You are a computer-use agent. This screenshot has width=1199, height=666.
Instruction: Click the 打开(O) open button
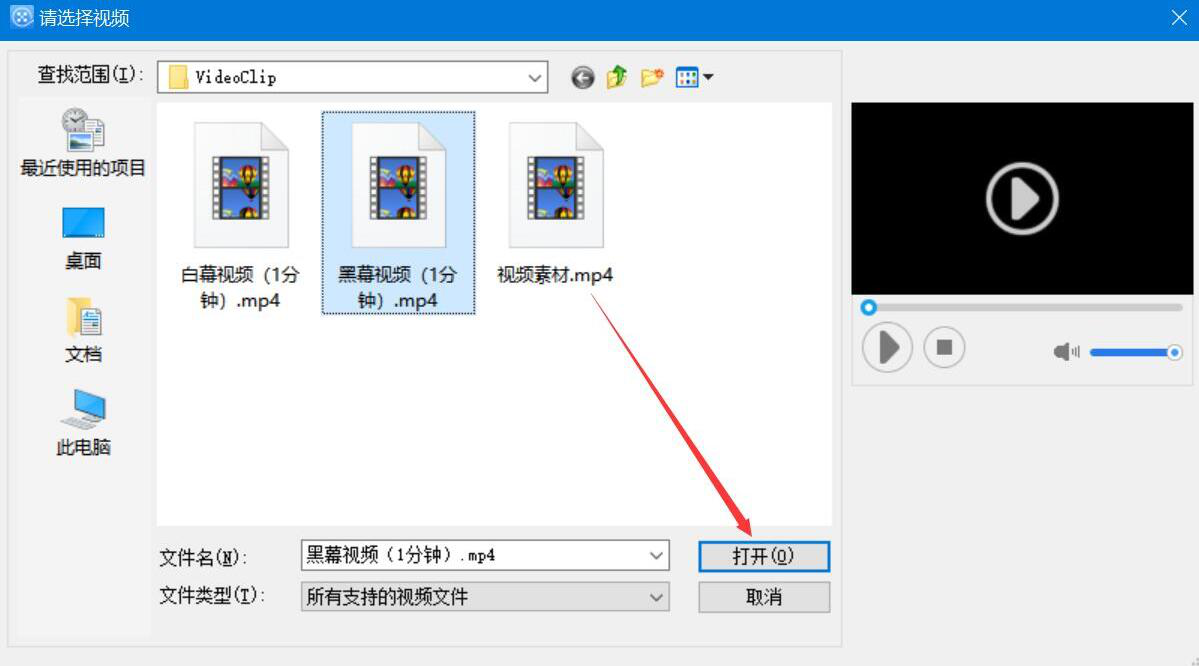click(x=764, y=557)
